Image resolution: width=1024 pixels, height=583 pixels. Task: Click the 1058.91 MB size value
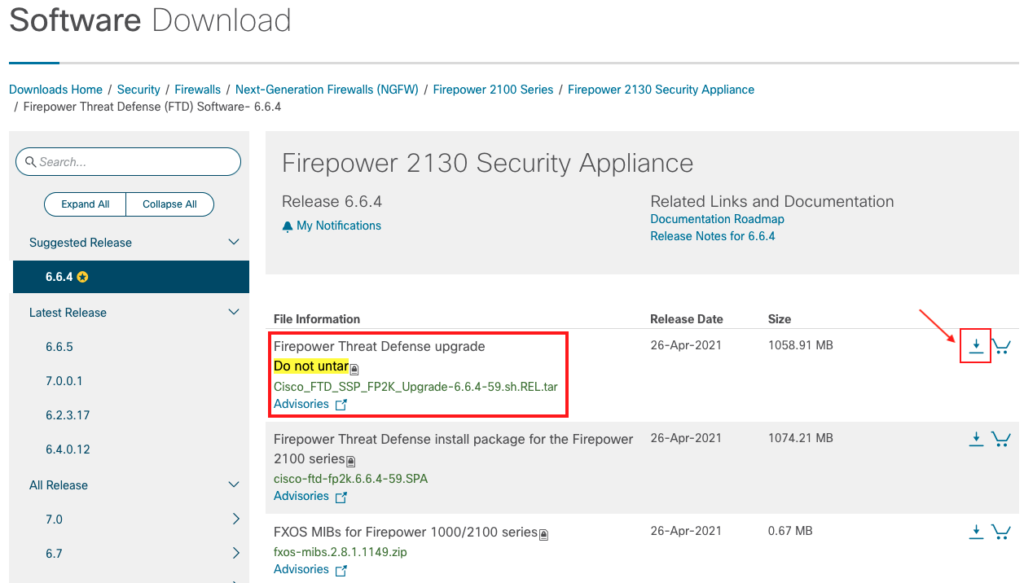pos(801,345)
